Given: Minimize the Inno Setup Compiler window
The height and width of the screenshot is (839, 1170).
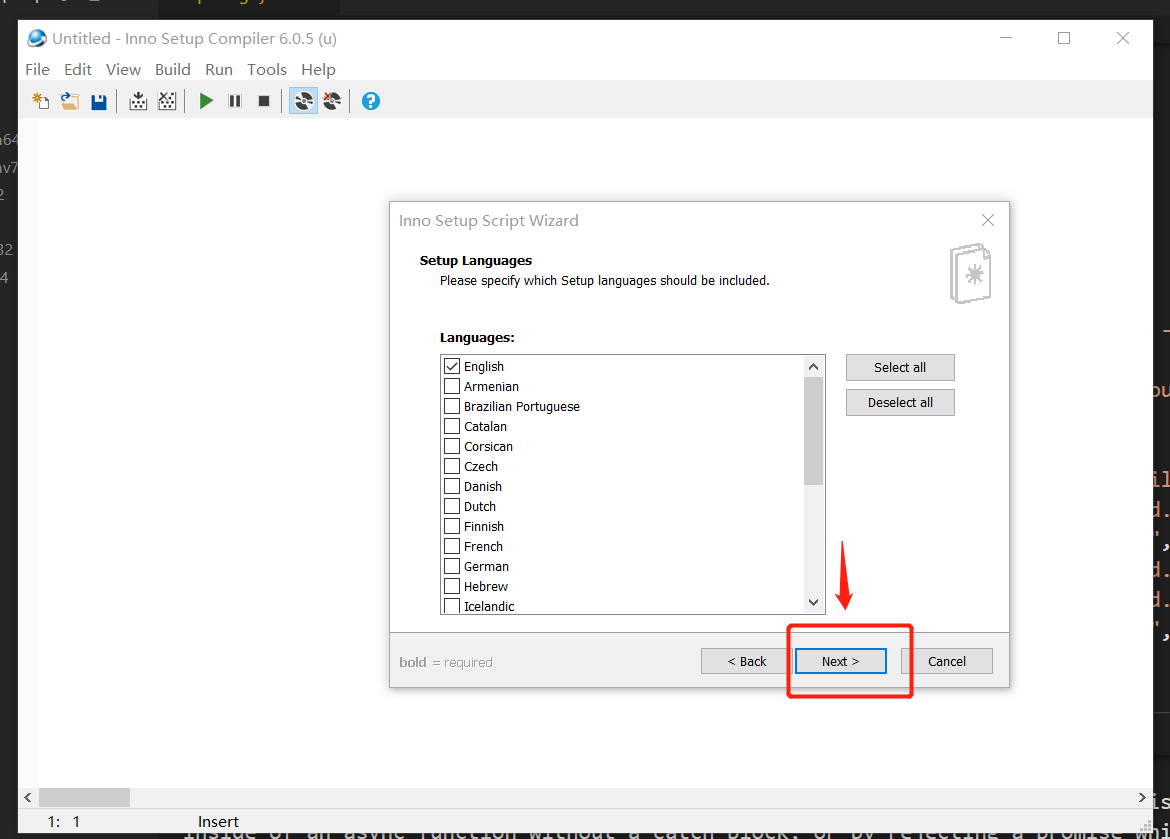Looking at the screenshot, I should pyautogui.click(x=1006, y=38).
